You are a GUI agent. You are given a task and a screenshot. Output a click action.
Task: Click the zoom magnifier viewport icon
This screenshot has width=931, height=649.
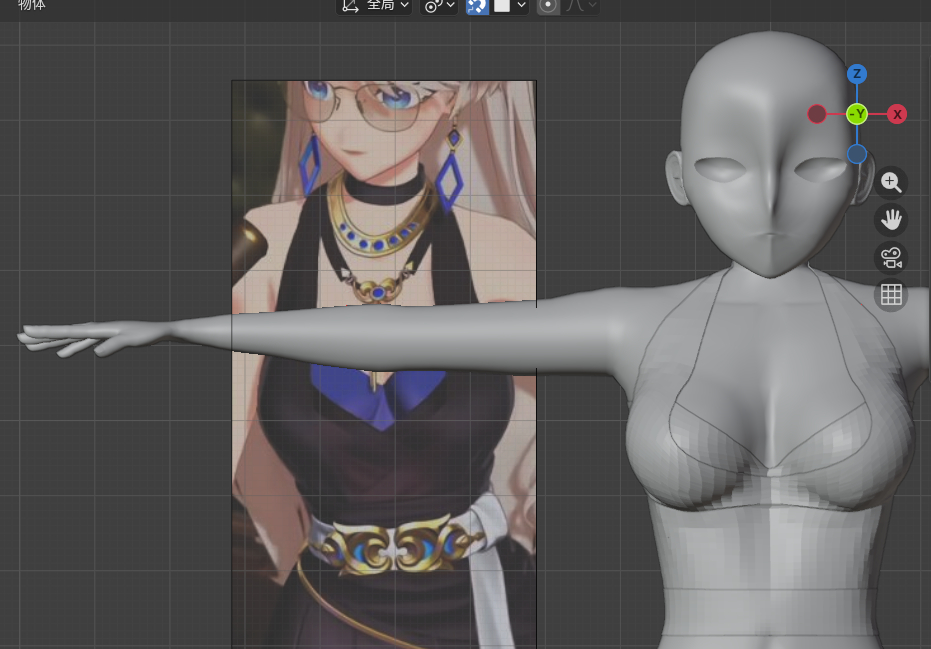[x=891, y=182]
